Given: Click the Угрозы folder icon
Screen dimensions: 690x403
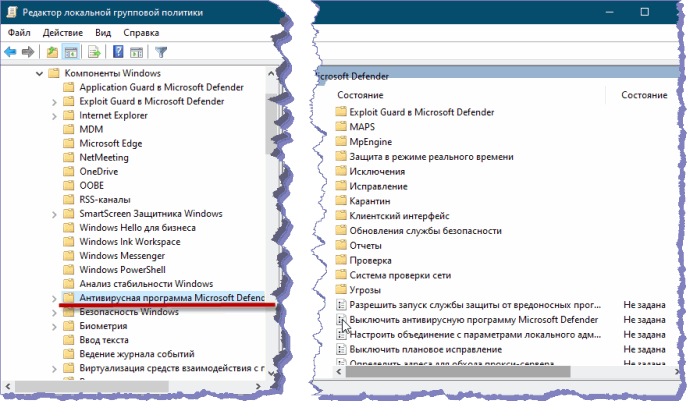Looking at the screenshot, I should (x=341, y=290).
